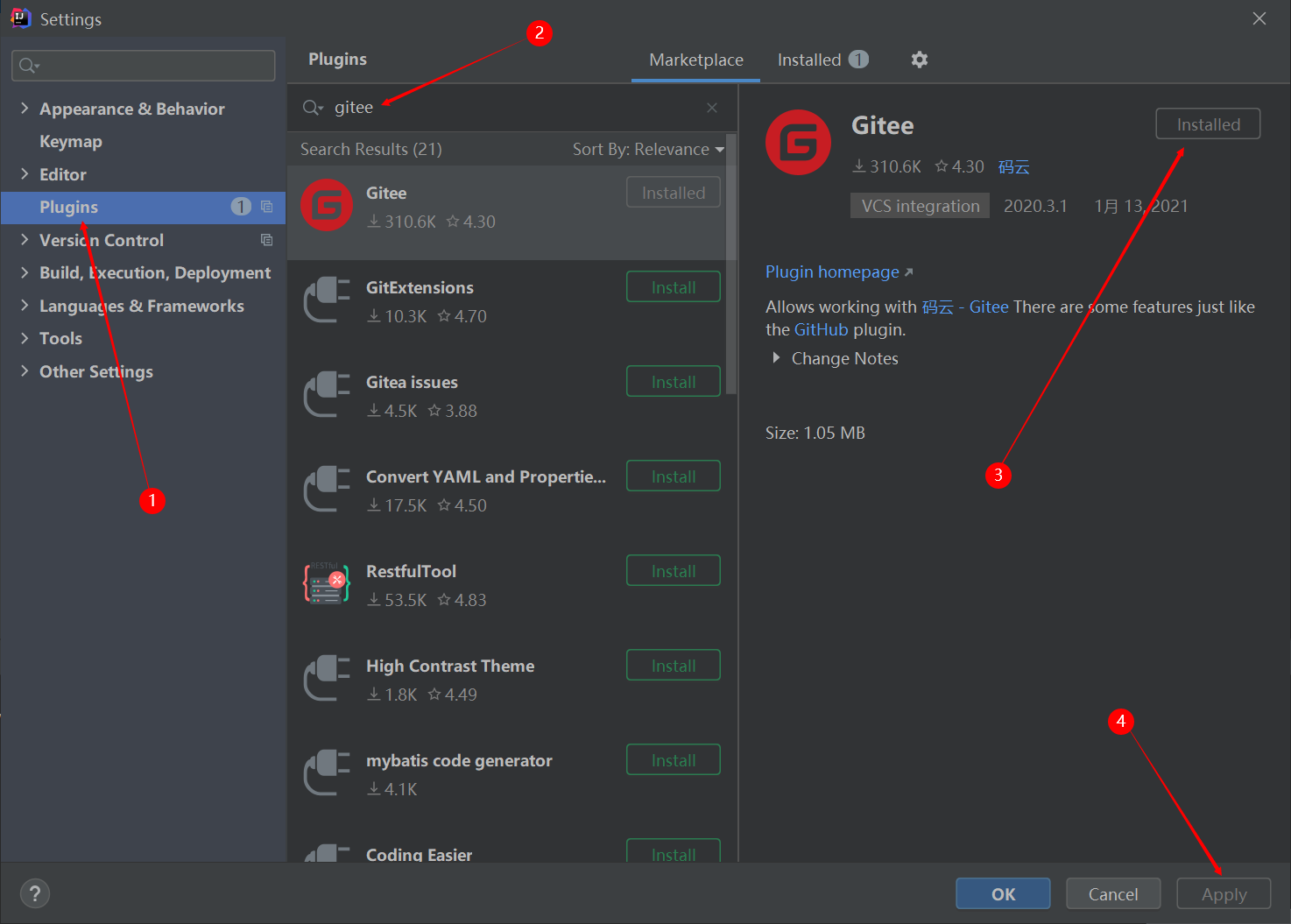The height and width of the screenshot is (924, 1291).
Task: Install Convert YAML and Properties plugin
Action: pos(674,476)
